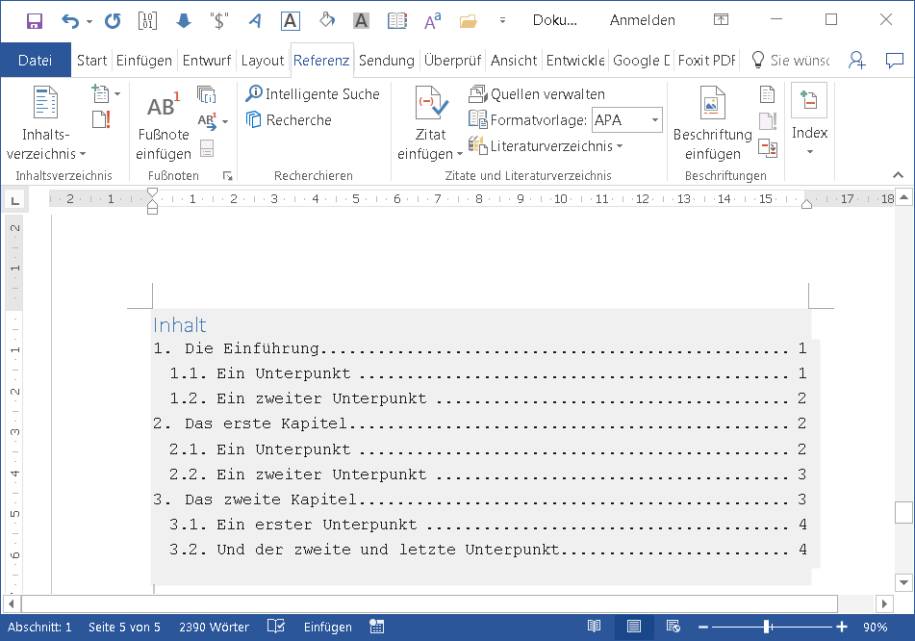
Task: Collapse the ribbon with the chevron
Action: point(898,175)
